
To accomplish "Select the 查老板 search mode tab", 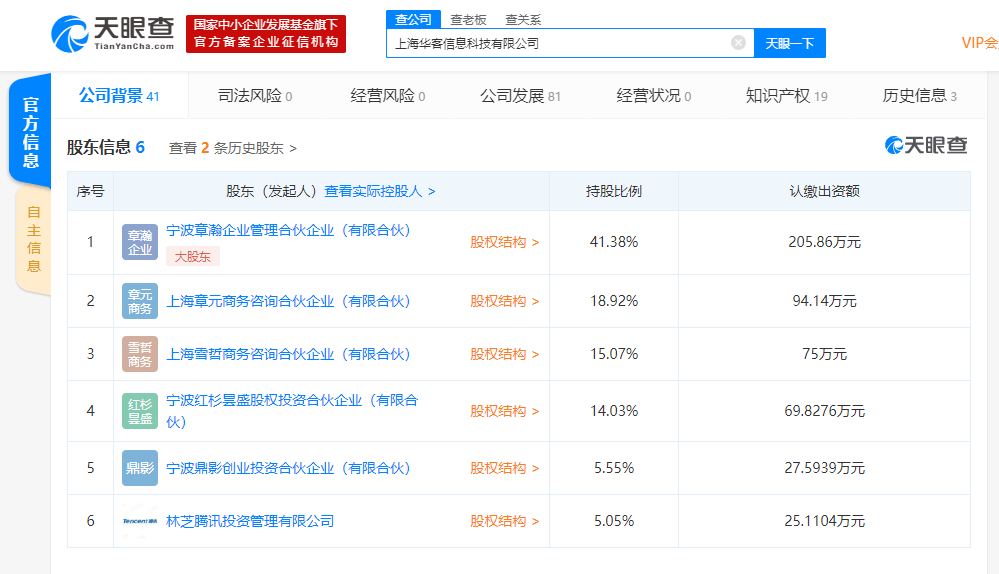I will 468,20.
